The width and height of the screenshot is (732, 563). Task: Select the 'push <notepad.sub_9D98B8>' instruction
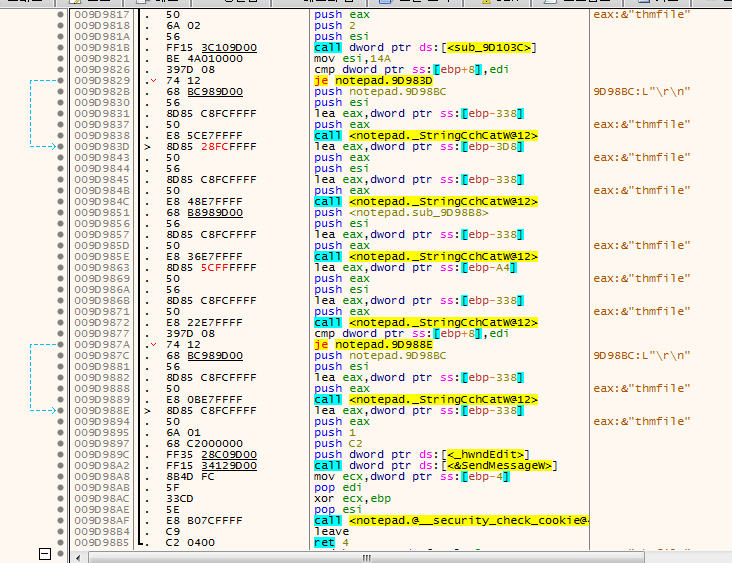(401, 212)
